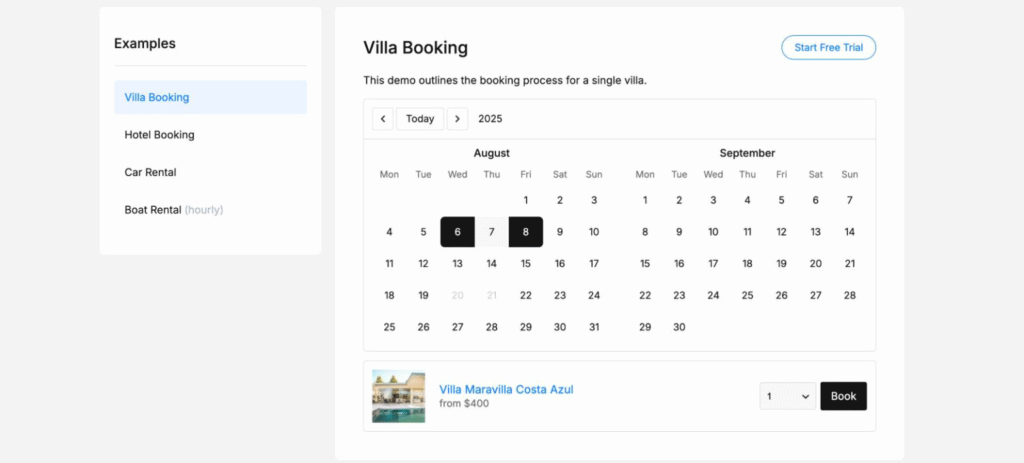The image size is (1024, 463).
Task: Click August 31 date cell
Action: point(594,327)
